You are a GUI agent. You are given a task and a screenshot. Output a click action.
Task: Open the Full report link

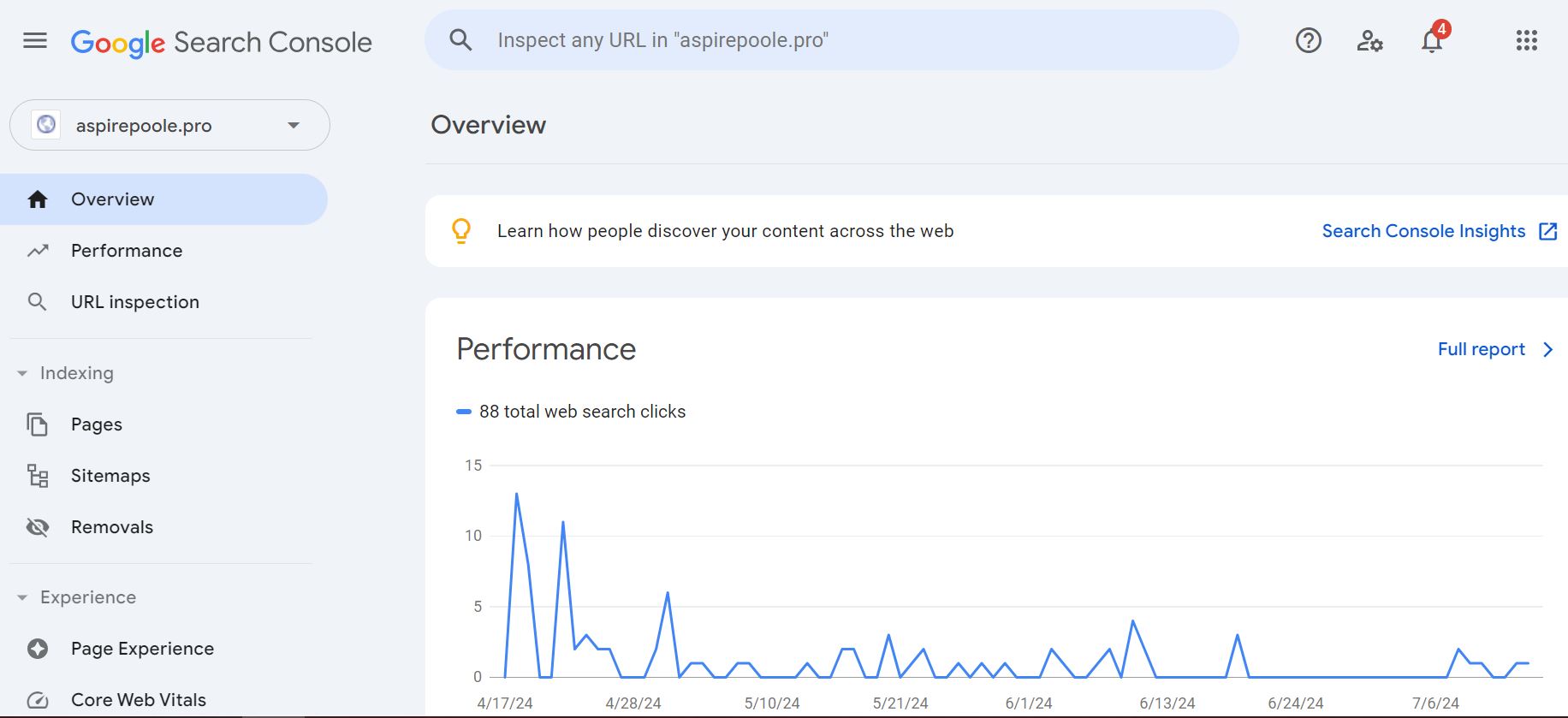coord(1481,349)
